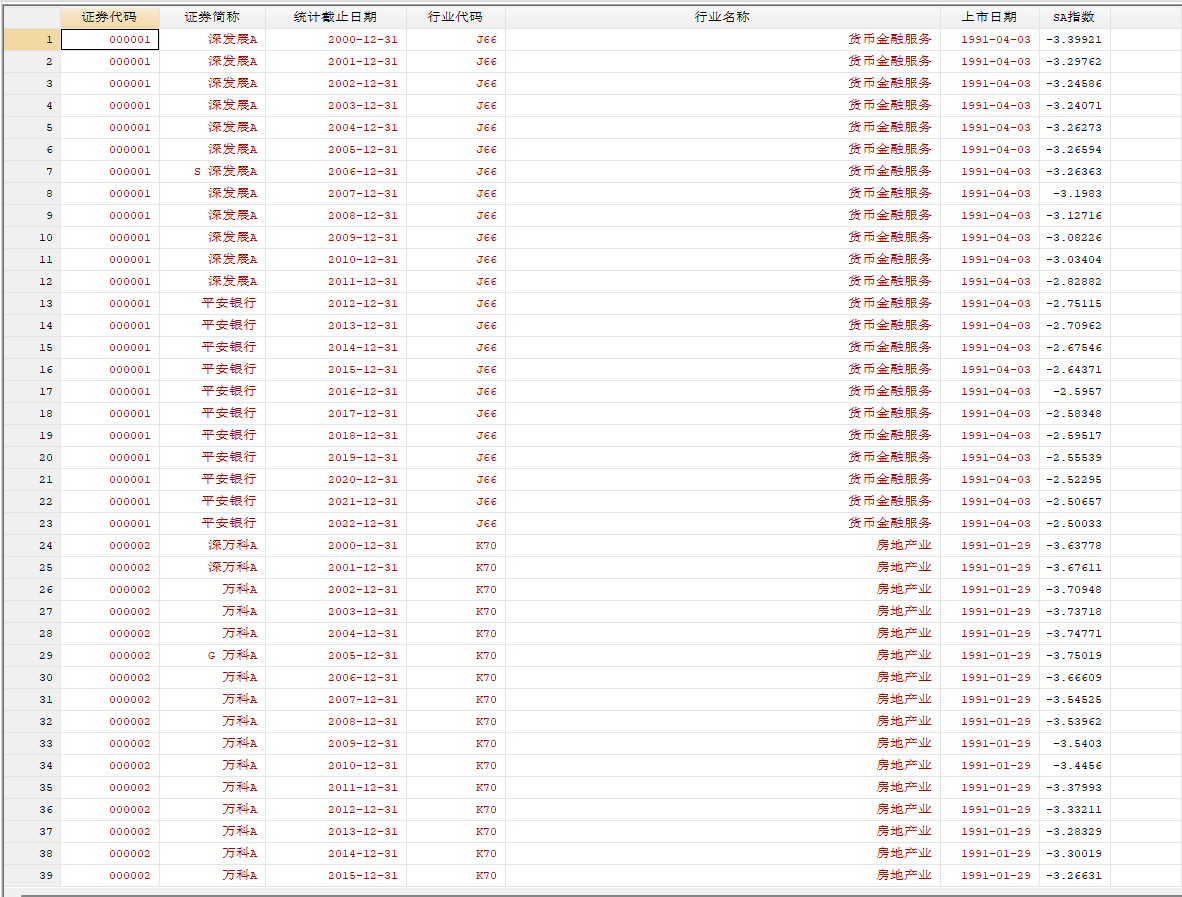This screenshot has height=897, width=1182.
Task: Select row number 24 header
Action: (x=32, y=545)
